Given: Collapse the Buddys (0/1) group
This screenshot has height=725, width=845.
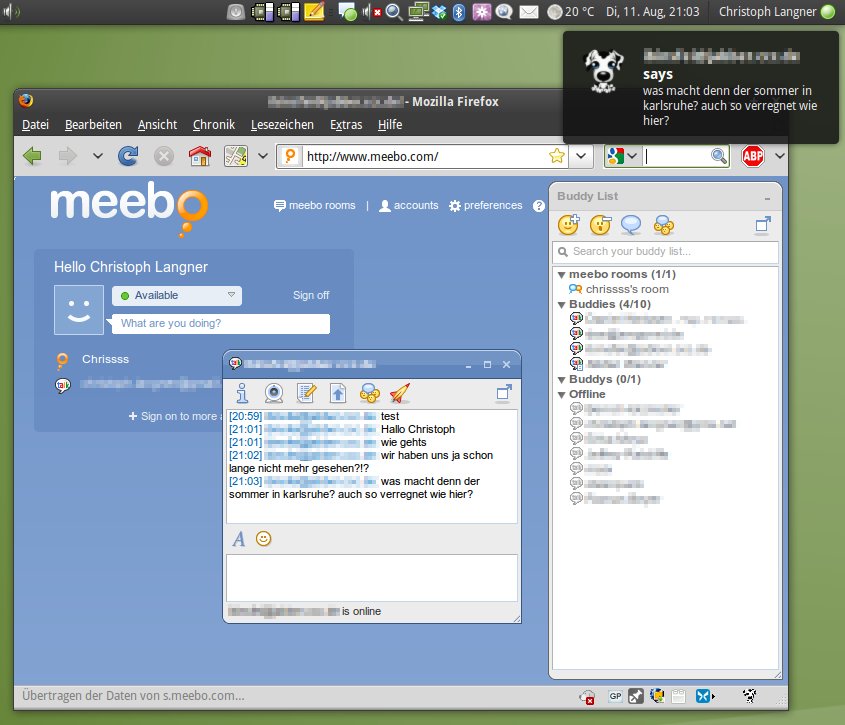Looking at the screenshot, I should coord(562,380).
